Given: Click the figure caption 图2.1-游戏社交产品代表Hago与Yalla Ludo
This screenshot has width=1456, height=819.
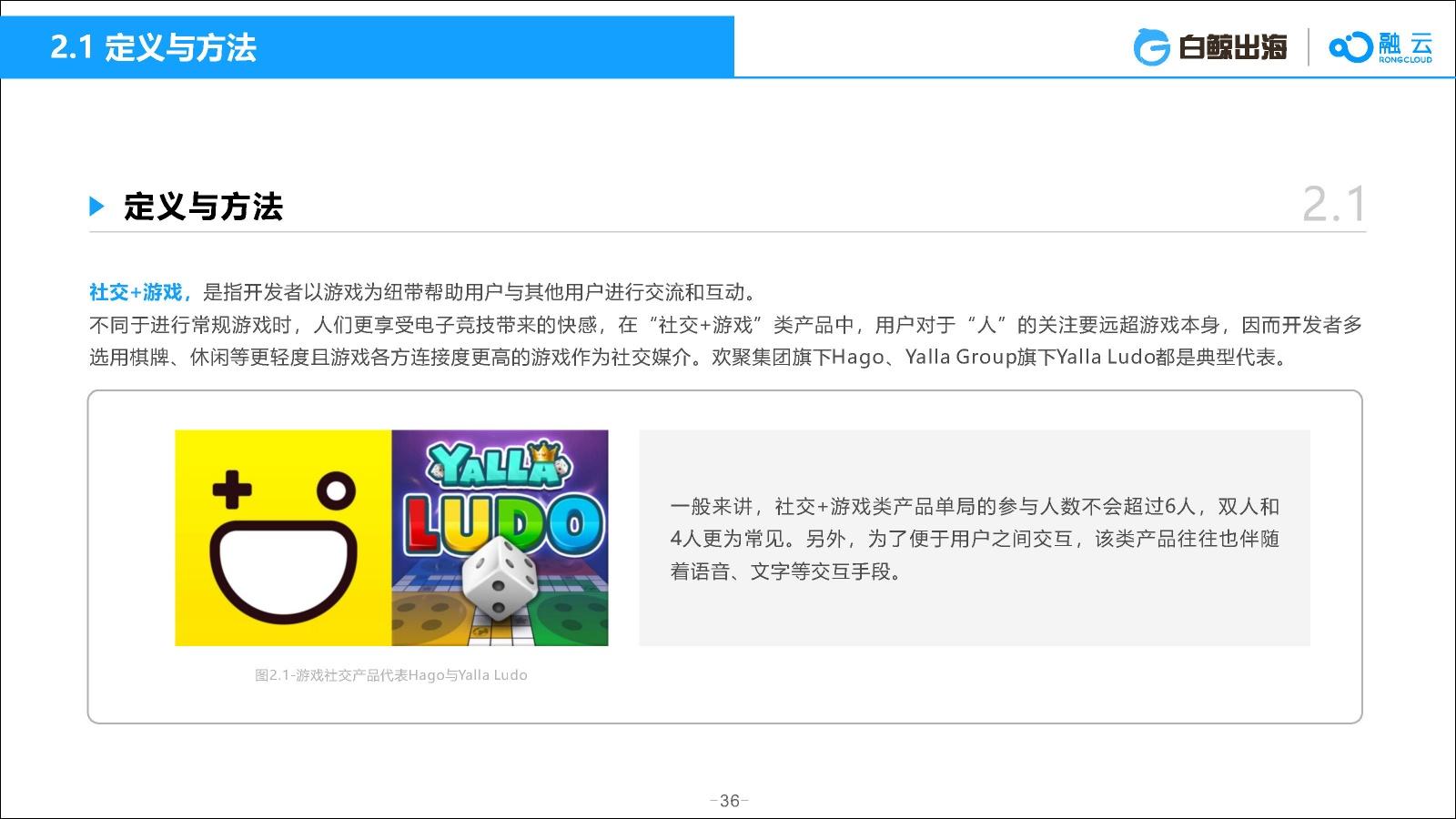Looking at the screenshot, I should point(391,675).
